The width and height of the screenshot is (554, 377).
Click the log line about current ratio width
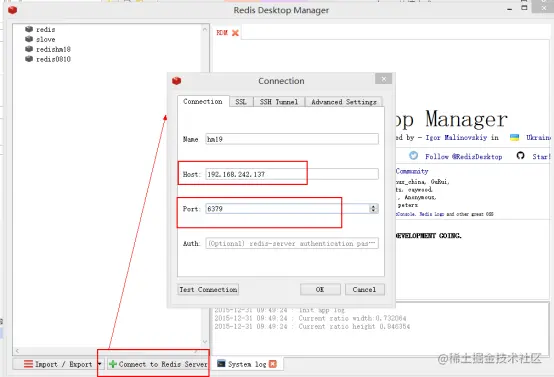pos(310,318)
